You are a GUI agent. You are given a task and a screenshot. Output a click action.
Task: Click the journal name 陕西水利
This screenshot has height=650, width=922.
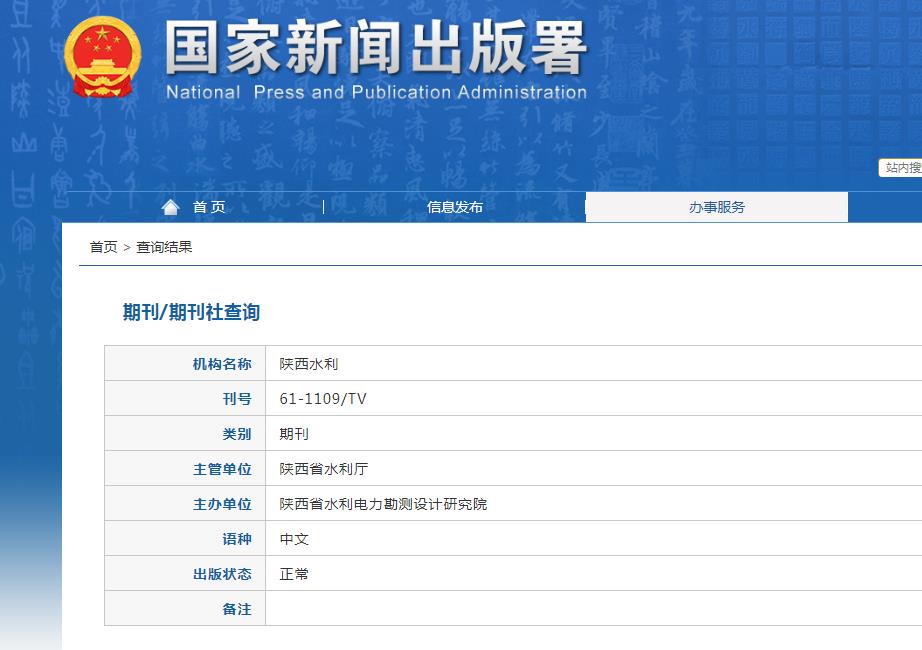coord(308,363)
